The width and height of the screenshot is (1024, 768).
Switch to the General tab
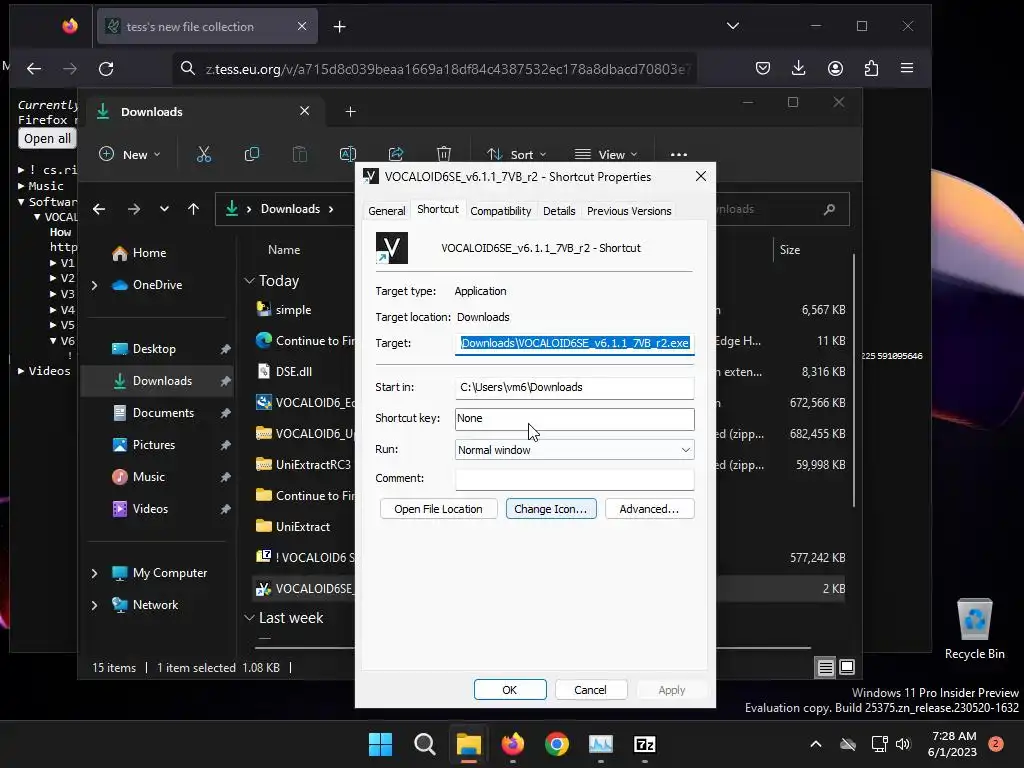(x=387, y=211)
